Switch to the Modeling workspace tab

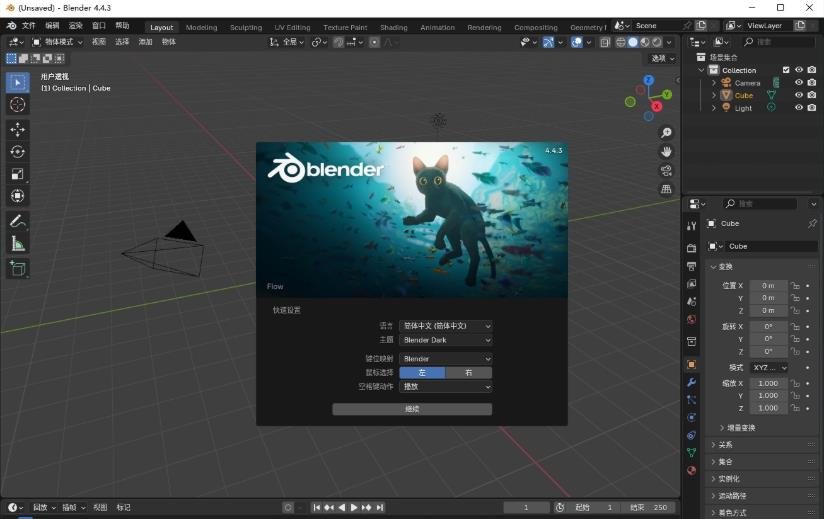pyautogui.click(x=201, y=27)
